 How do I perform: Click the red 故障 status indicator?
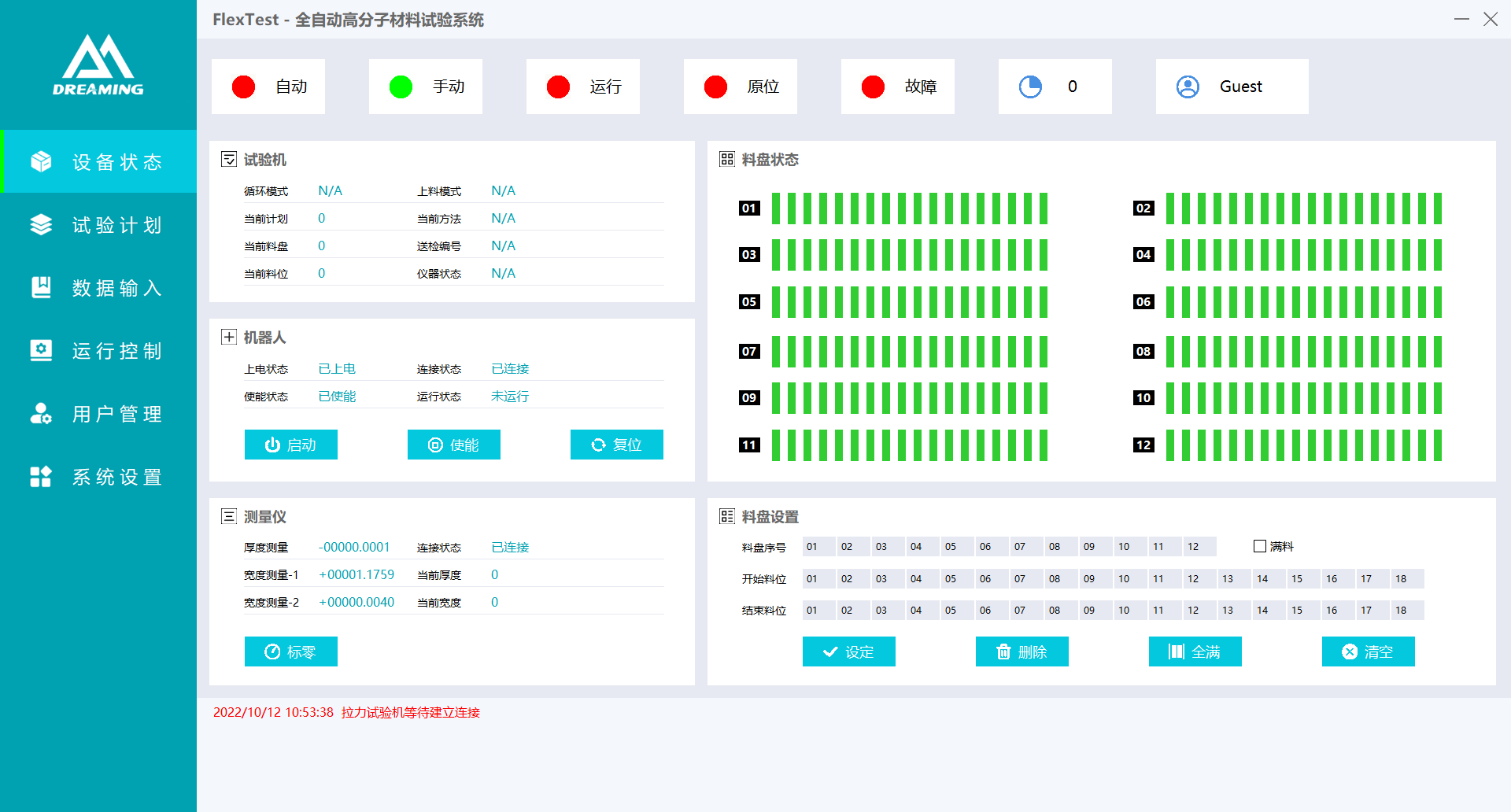click(874, 87)
